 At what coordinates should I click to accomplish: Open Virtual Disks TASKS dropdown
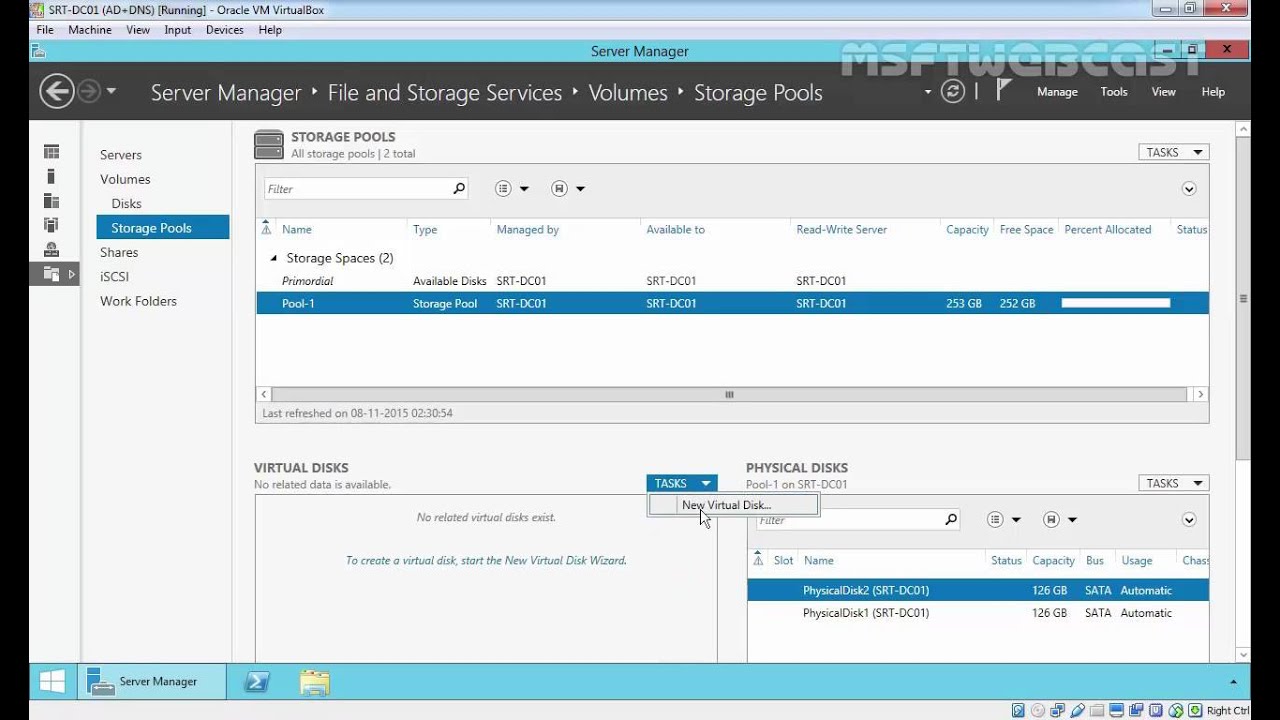[682, 483]
